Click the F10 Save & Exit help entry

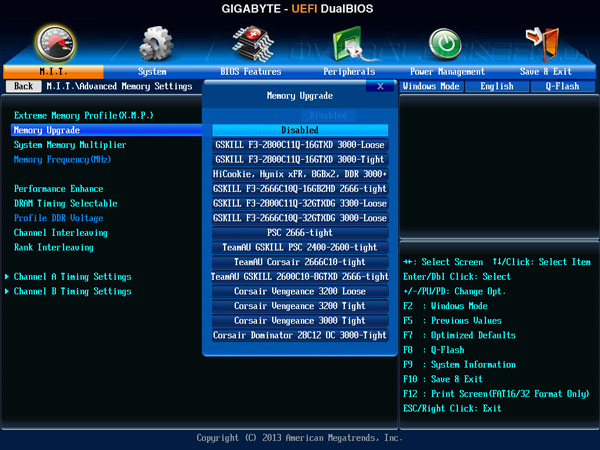[443, 379]
